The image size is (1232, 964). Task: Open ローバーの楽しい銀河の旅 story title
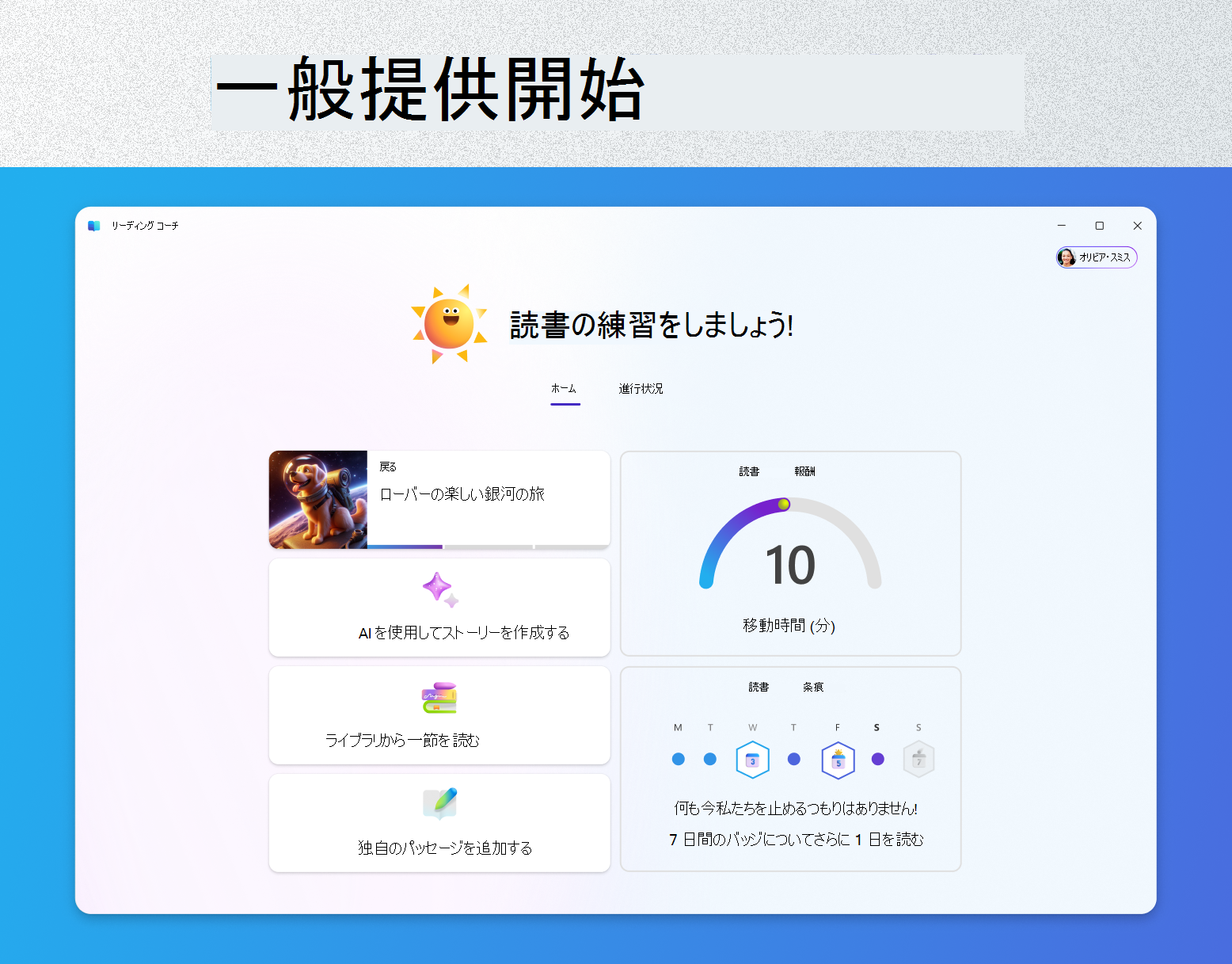[462, 494]
